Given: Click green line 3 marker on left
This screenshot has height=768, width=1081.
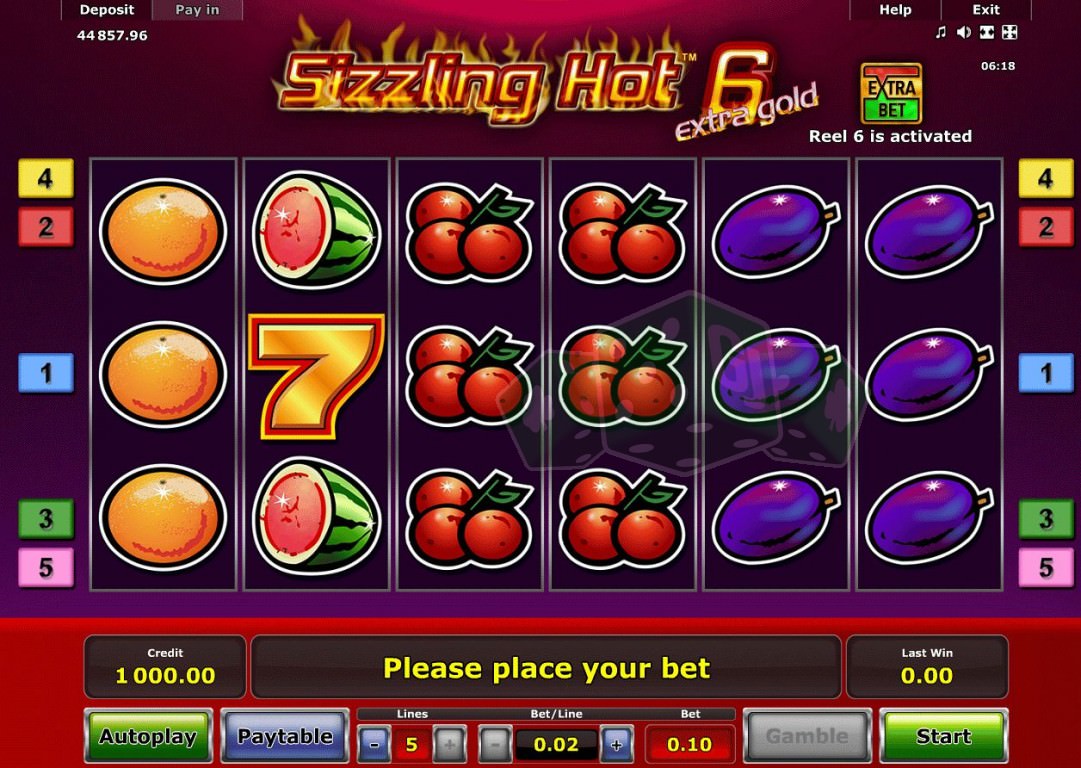Looking at the screenshot, I should click(x=46, y=518).
